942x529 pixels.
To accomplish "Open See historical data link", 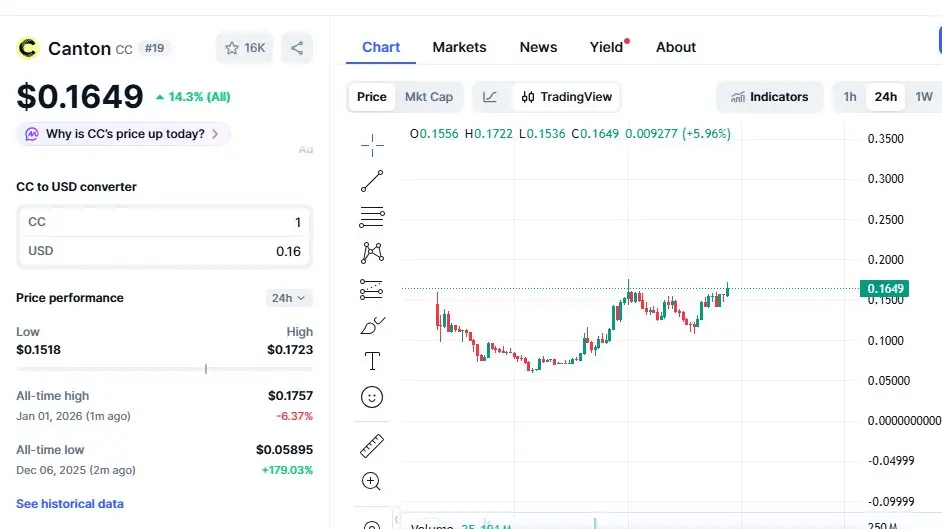I will pyautogui.click(x=70, y=503).
